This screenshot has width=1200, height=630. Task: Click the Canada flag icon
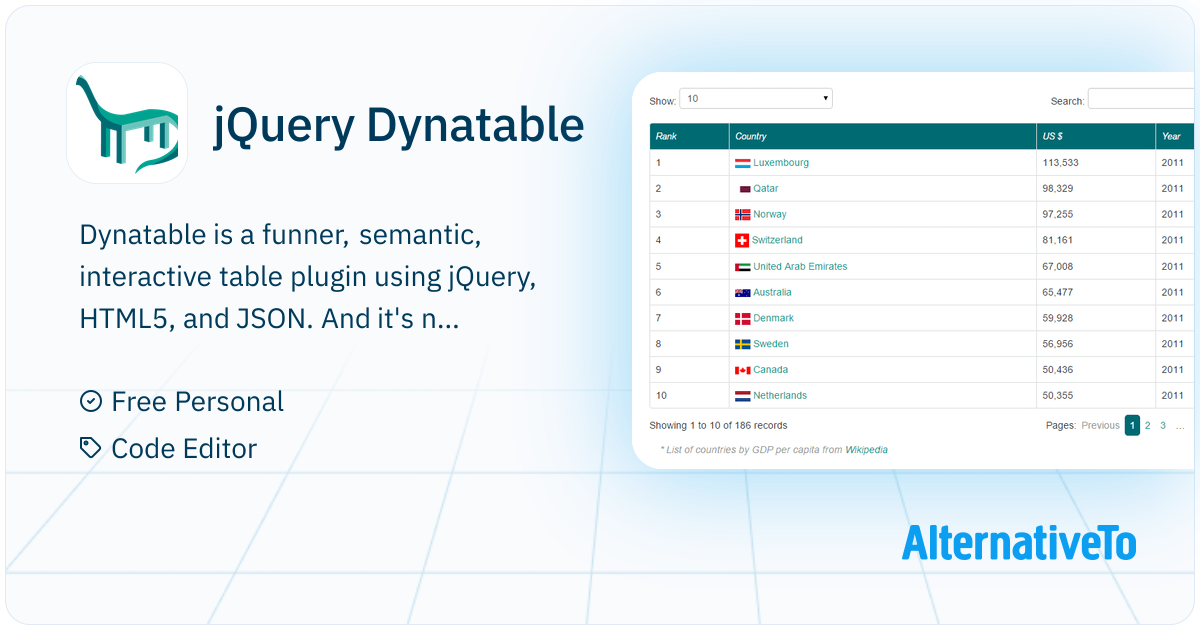(743, 370)
